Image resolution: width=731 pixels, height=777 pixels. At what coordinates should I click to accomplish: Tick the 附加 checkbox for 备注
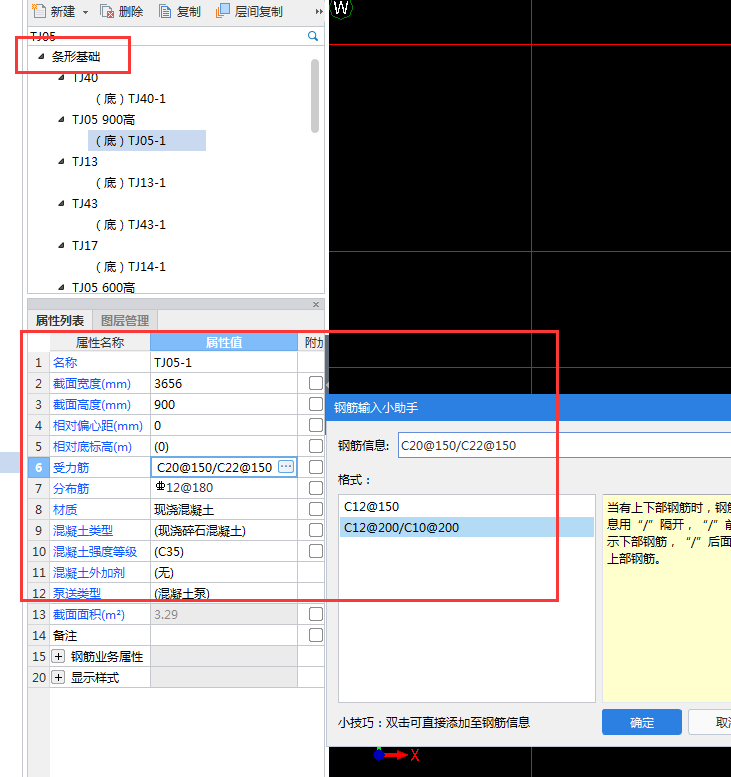[x=316, y=635]
